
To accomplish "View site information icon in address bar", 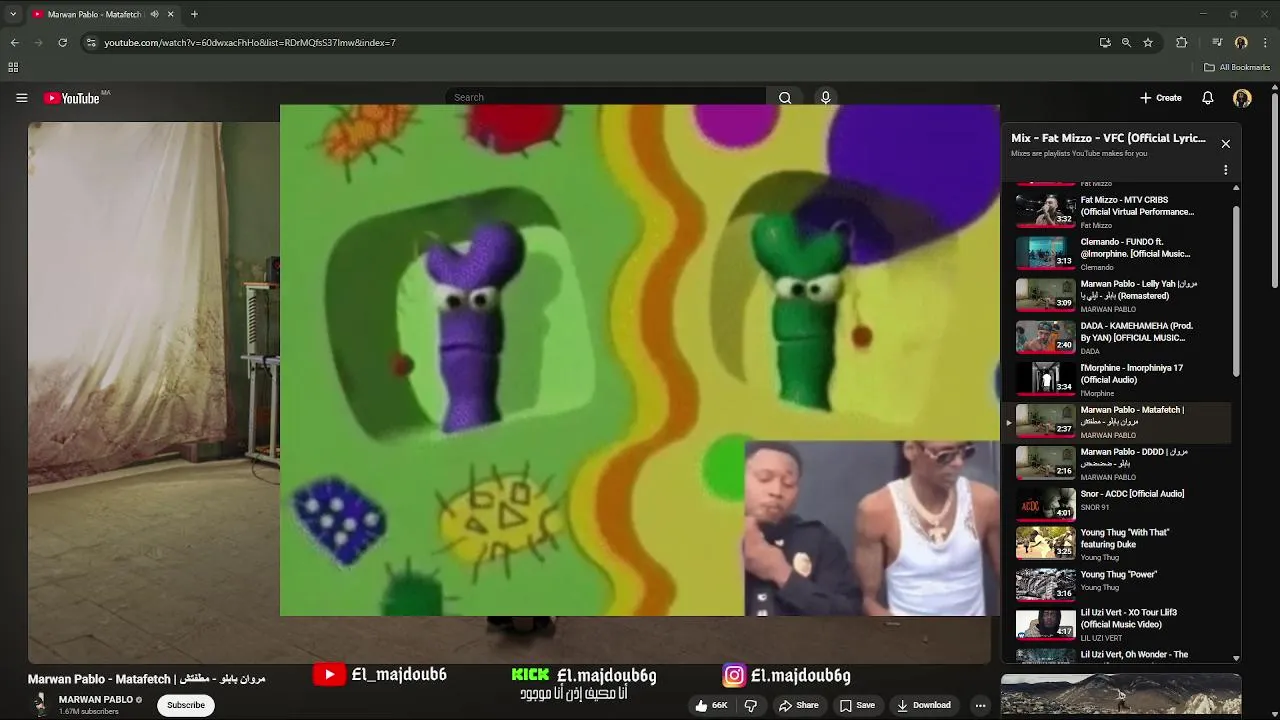I will [x=91, y=43].
